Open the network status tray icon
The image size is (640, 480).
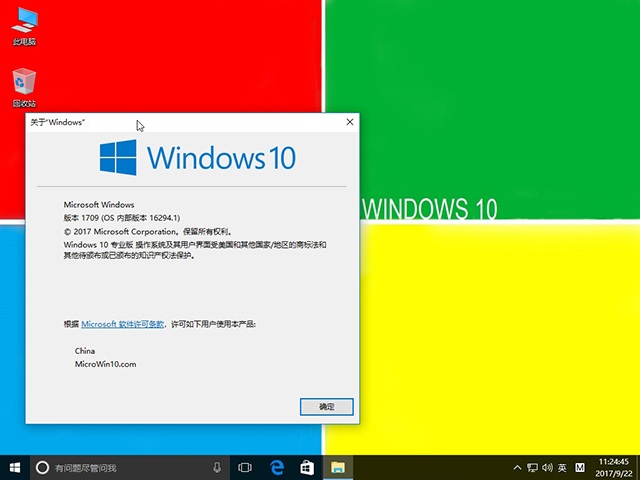532,467
